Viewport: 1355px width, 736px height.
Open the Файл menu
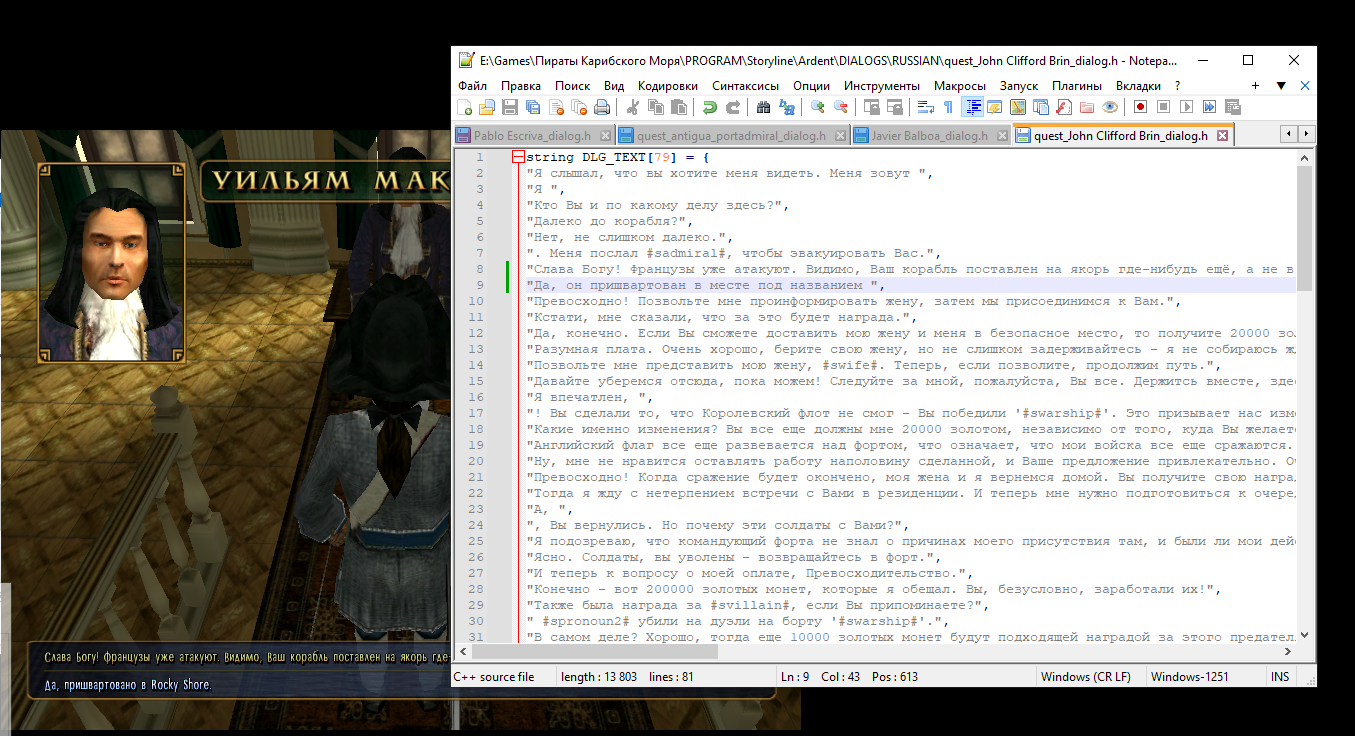472,86
